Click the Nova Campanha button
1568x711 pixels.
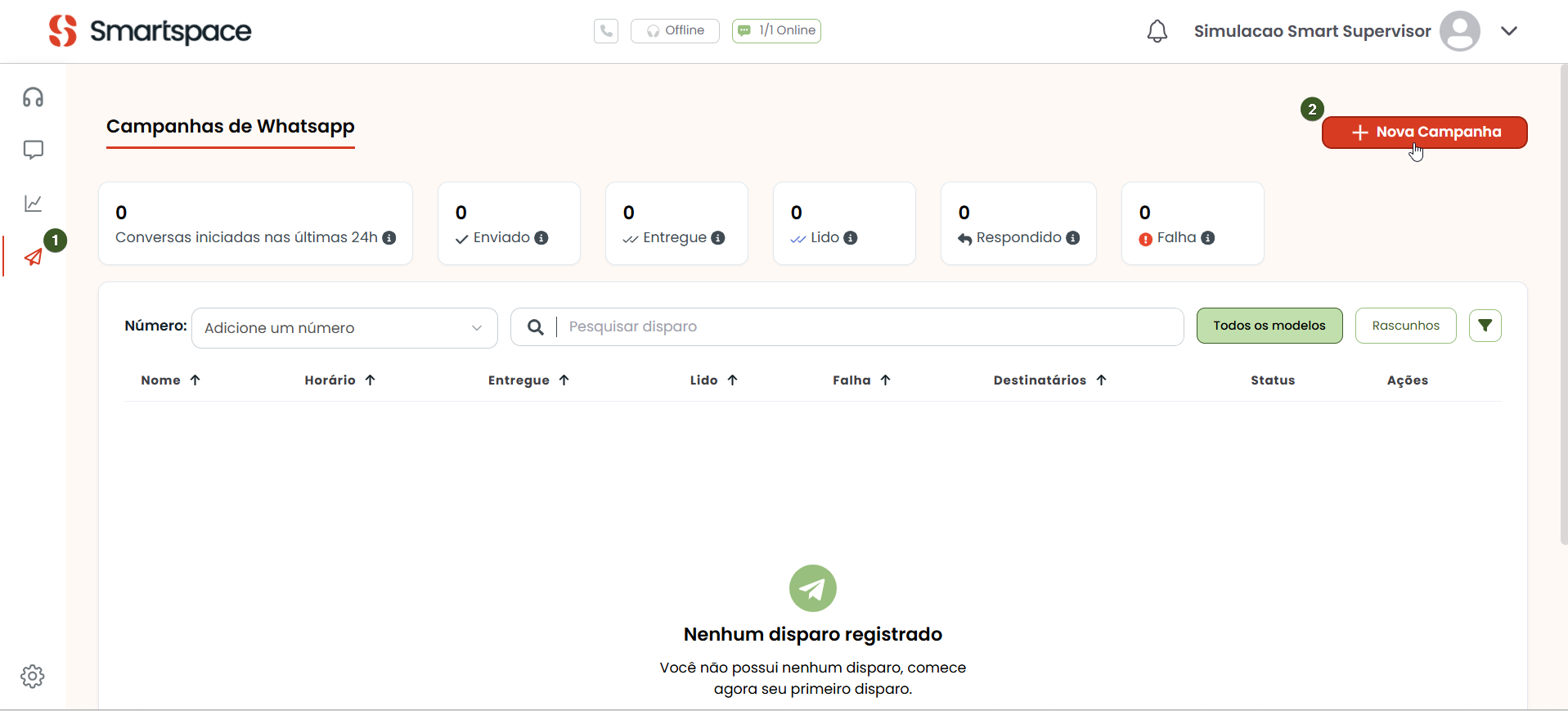[x=1424, y=133]
